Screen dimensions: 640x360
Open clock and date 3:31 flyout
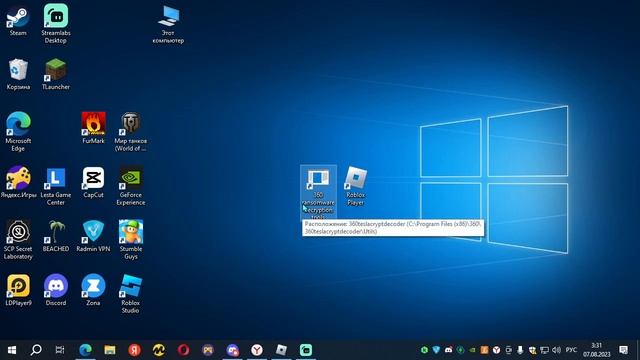pos(597,350)
